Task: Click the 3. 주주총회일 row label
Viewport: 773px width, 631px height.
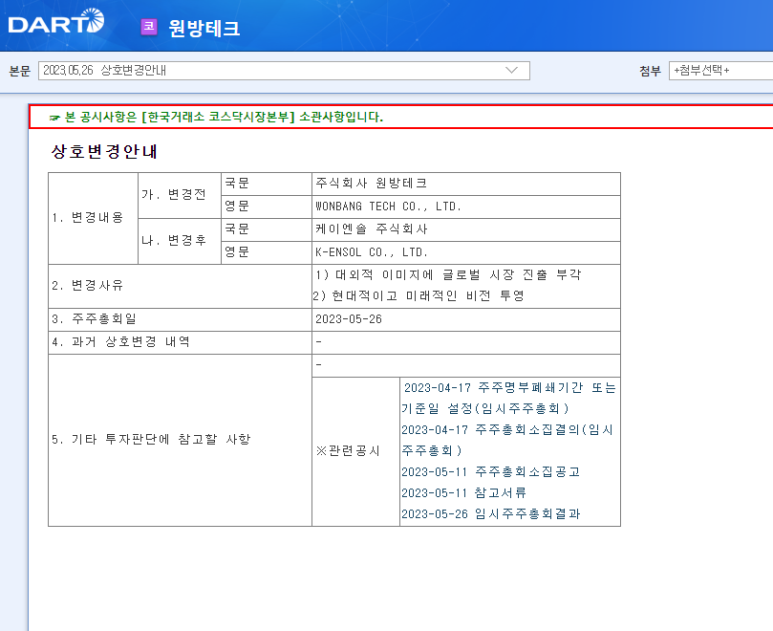Action: pos(94,319)
